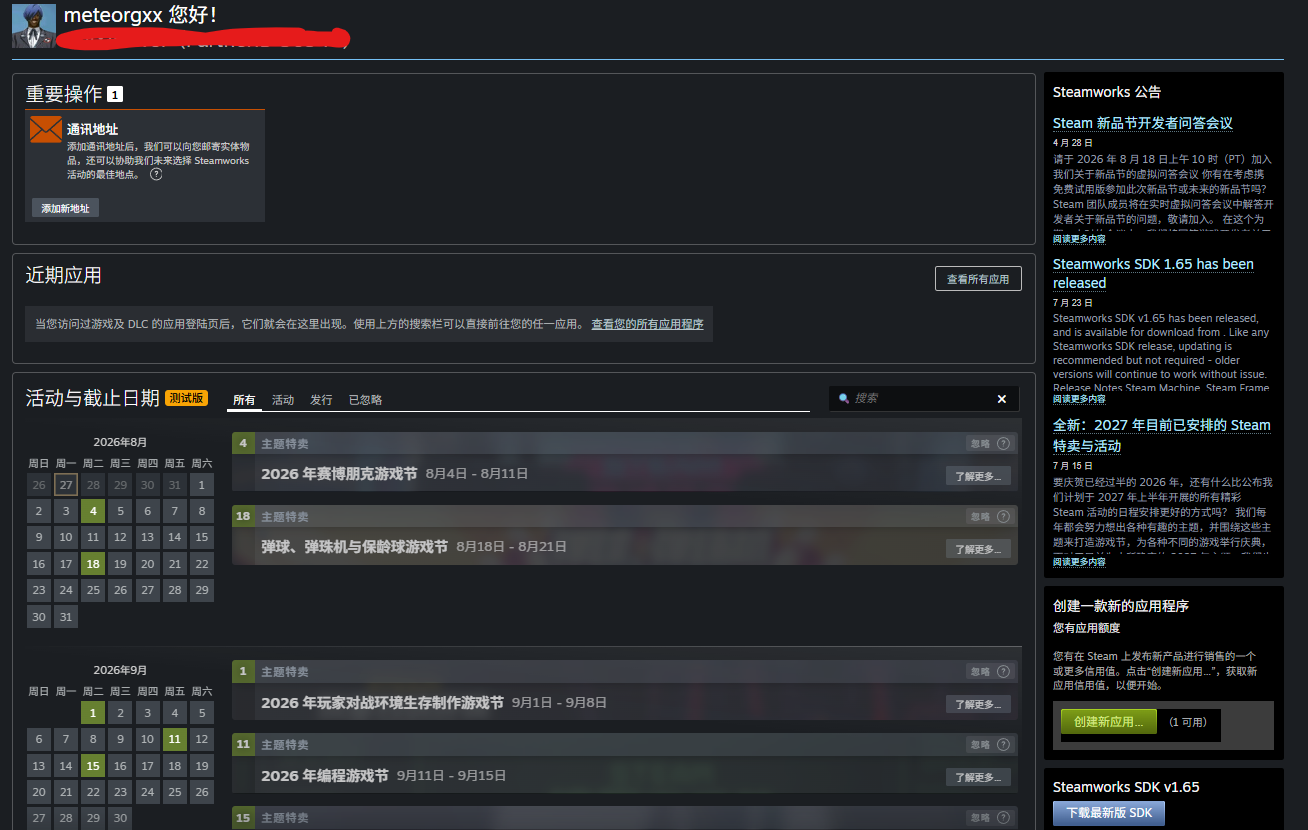Click 了解更多 for 弹球、弹珠机与保龄球游戏节
Viewport: 1308px width, 830px height.
[x=978, y=549]
